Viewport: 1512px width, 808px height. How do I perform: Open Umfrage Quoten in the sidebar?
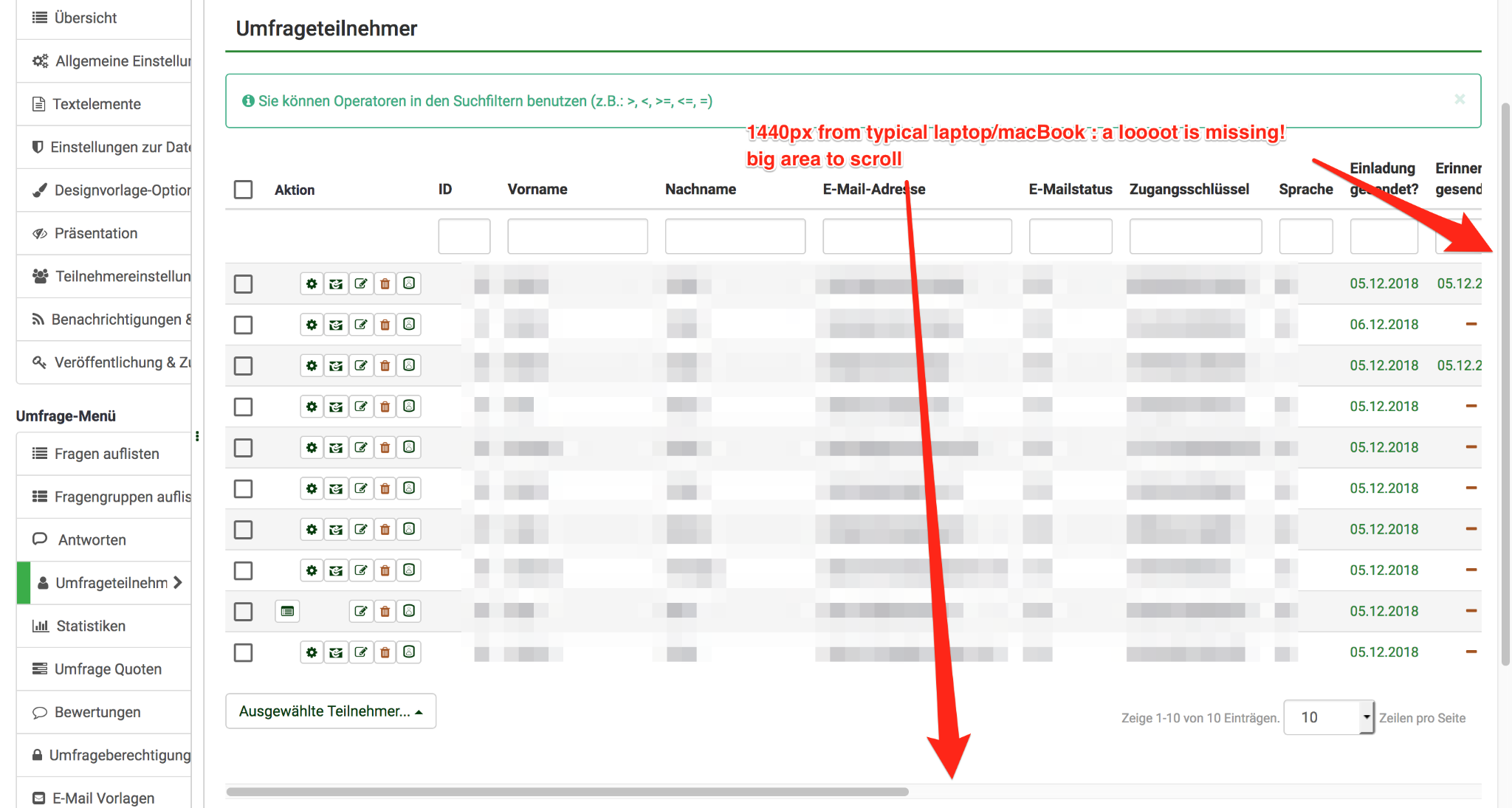pos(103,669)
